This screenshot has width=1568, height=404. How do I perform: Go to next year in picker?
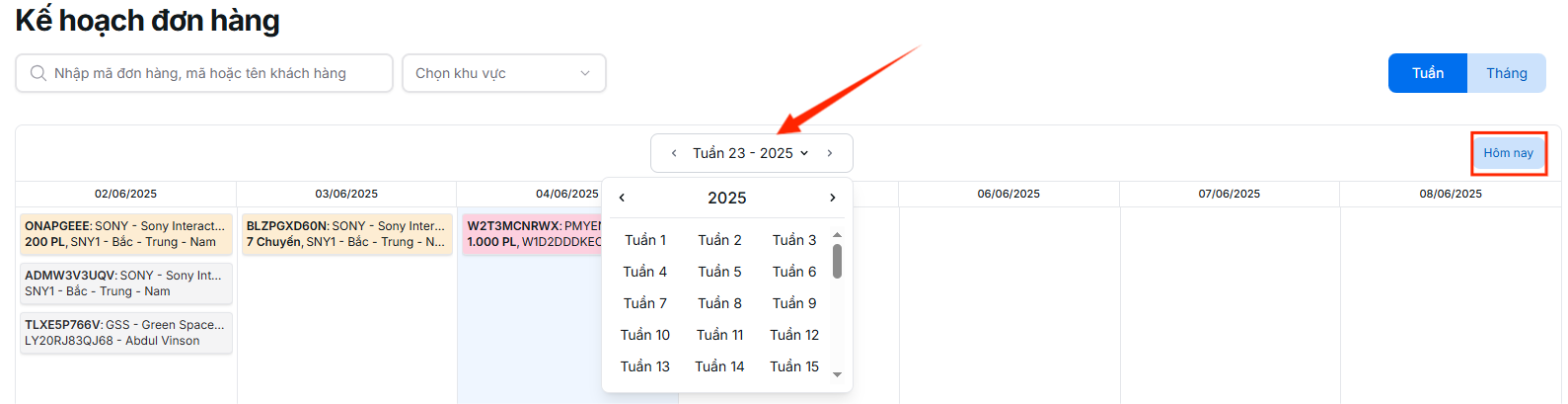[x=833, y=198]
